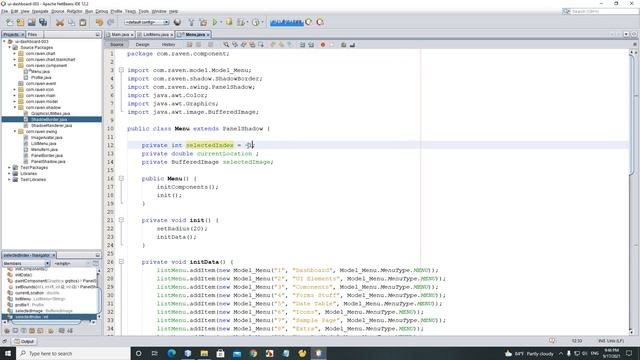Image resolution: width=640 pixels, height=360 pixels.
Task: Click the Shift Line Left editor icon
Action: 302,44
